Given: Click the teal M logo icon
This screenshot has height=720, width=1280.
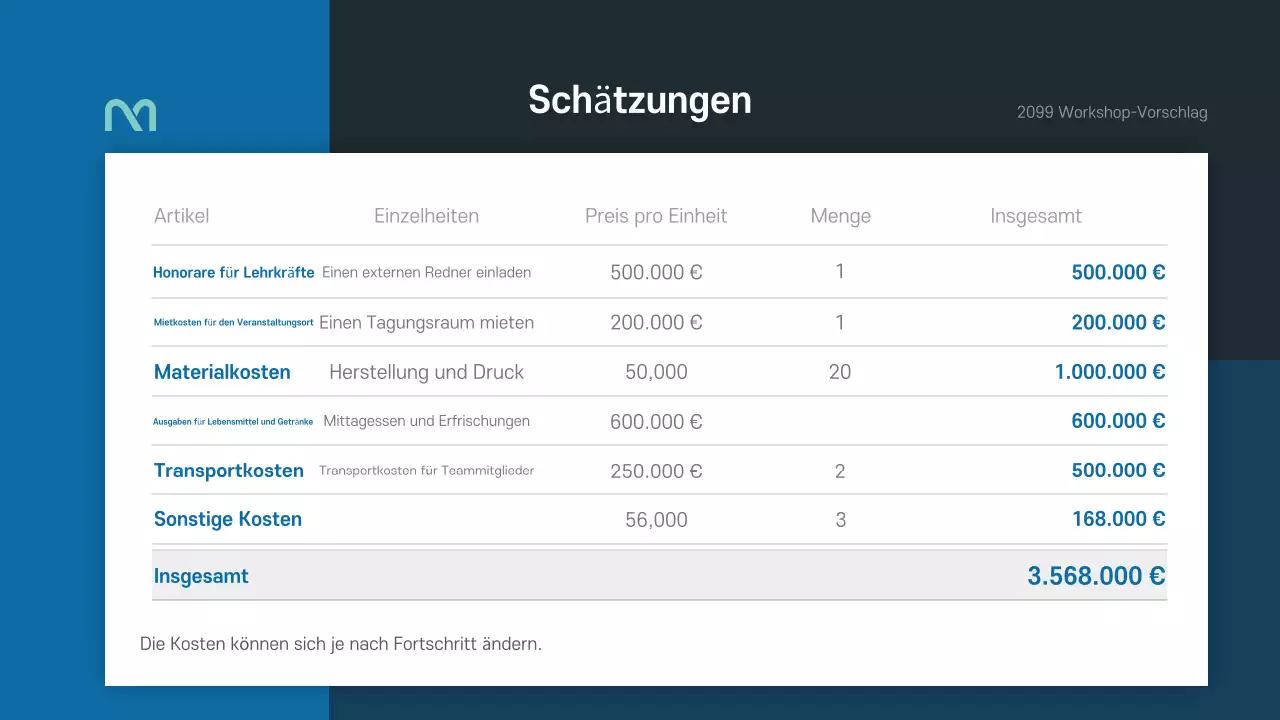Looking at the screenshot, I should [130, 115].
